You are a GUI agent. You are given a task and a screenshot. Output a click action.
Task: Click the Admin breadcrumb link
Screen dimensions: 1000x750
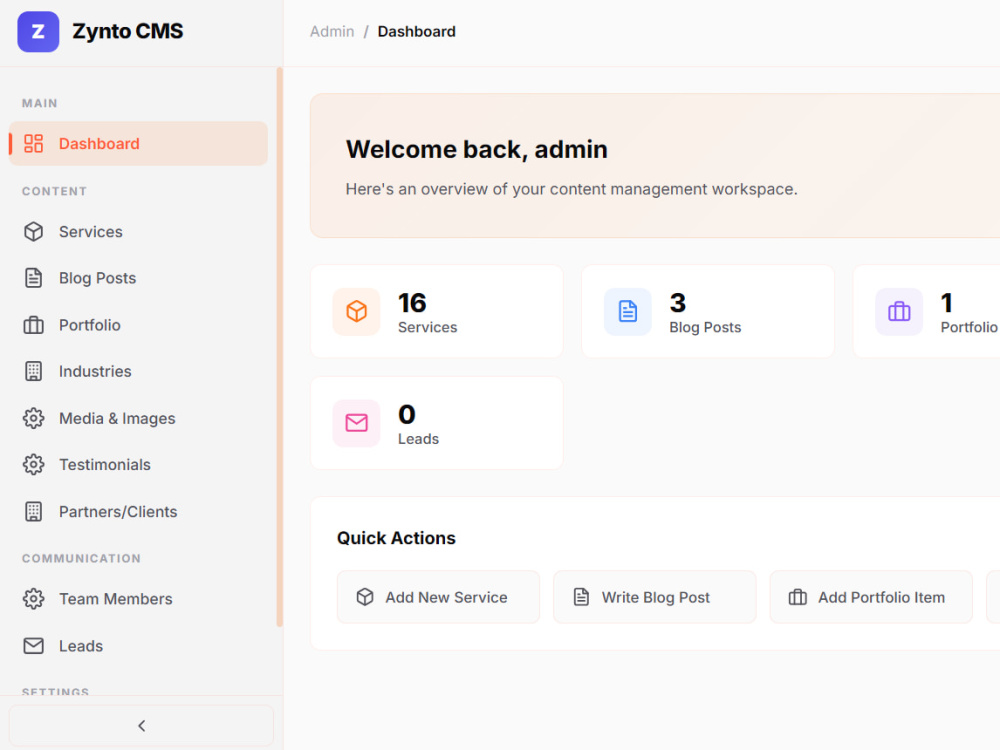click(x=332, y=31)
